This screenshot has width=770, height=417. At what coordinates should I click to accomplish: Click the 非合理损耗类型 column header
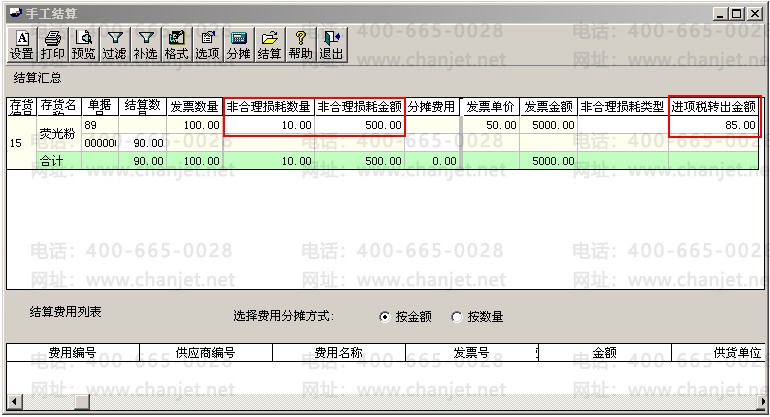622,107
